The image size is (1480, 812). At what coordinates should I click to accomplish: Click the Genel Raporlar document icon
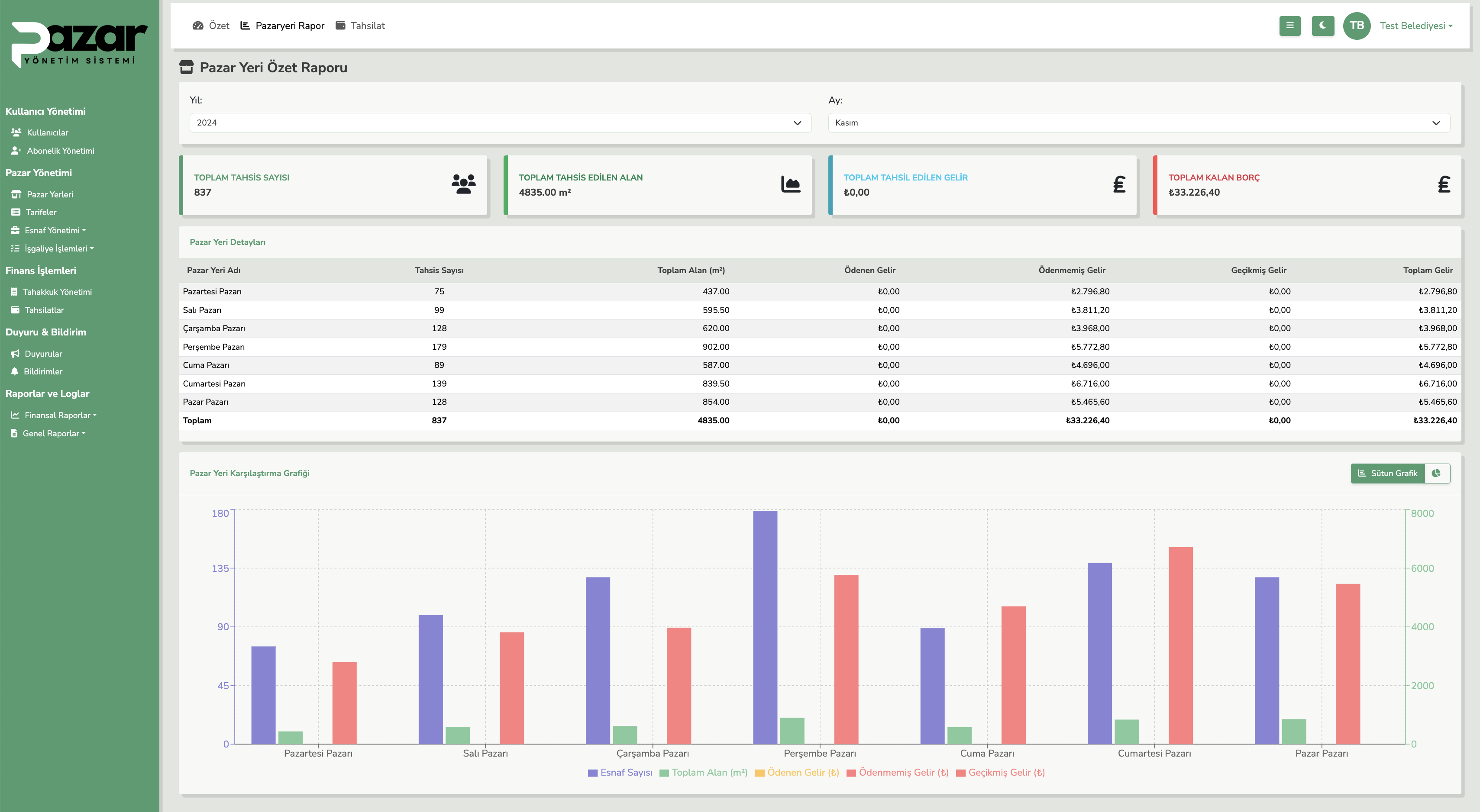(14, 434)
